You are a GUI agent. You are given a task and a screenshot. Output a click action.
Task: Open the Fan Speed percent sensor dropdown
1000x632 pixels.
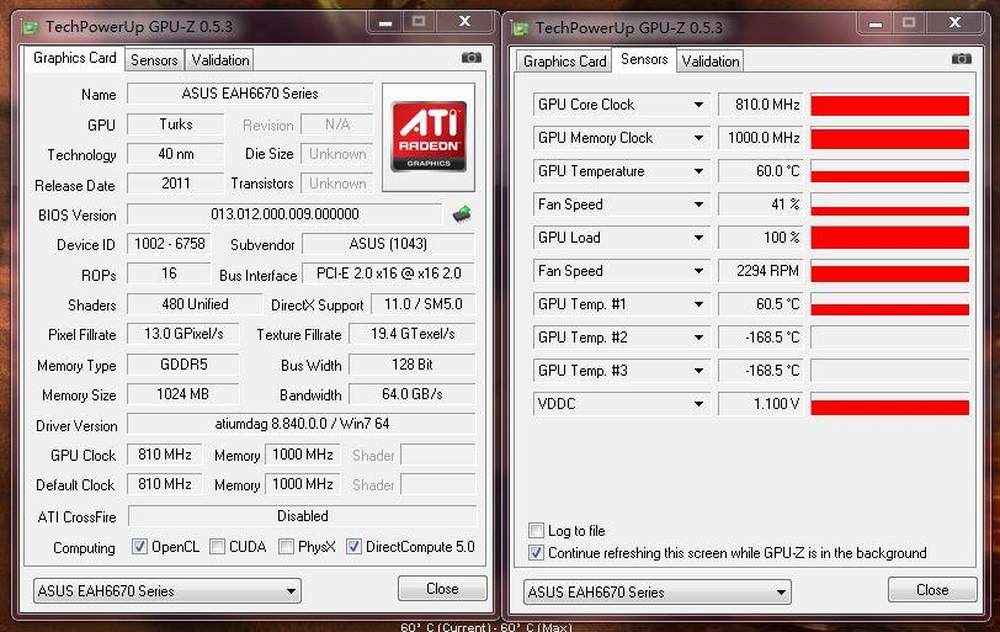coord(699,204)
